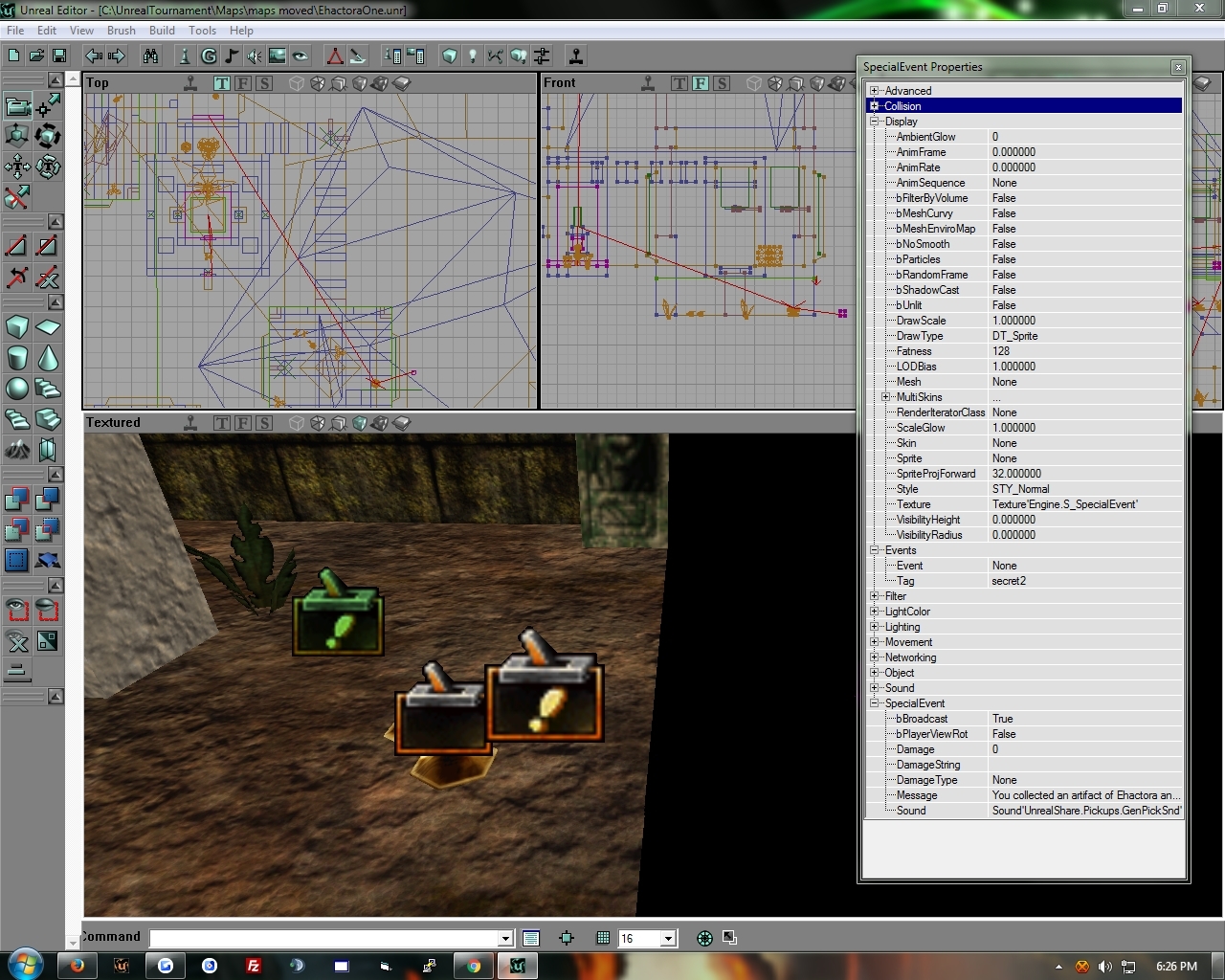This screenshot has width=1225, height=980.
Task: Expand the Collision property category
Action: click(874, 106)
